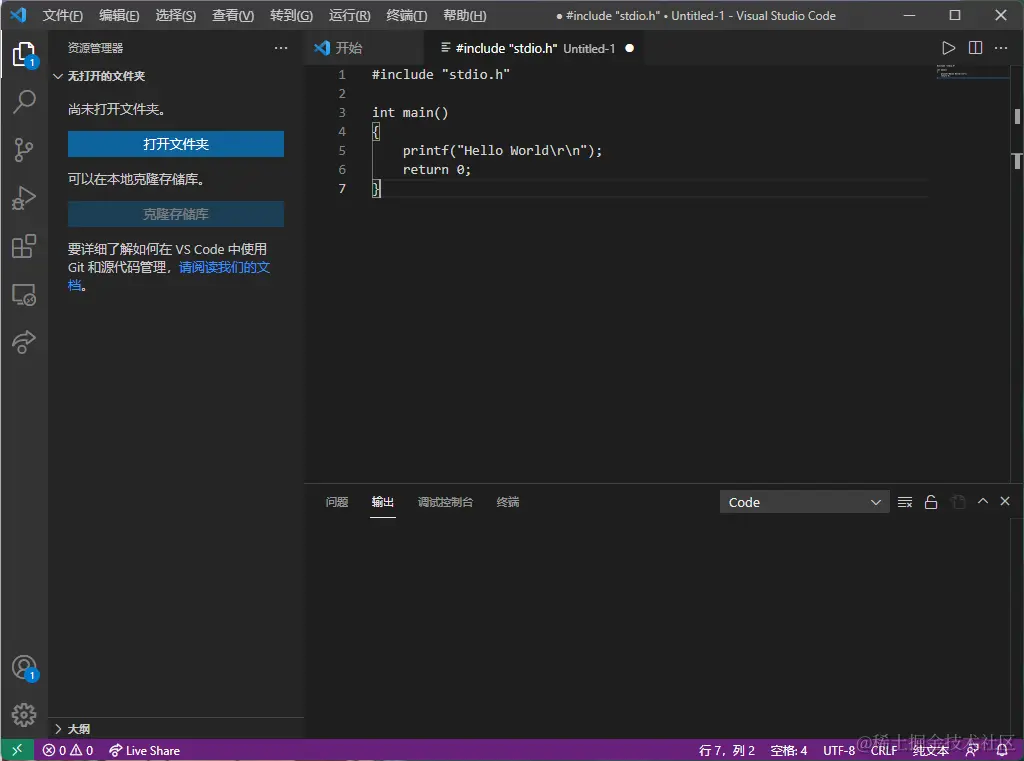
Task: Switch to 调试控制台 panel tab
Action: tap(445, 502)
